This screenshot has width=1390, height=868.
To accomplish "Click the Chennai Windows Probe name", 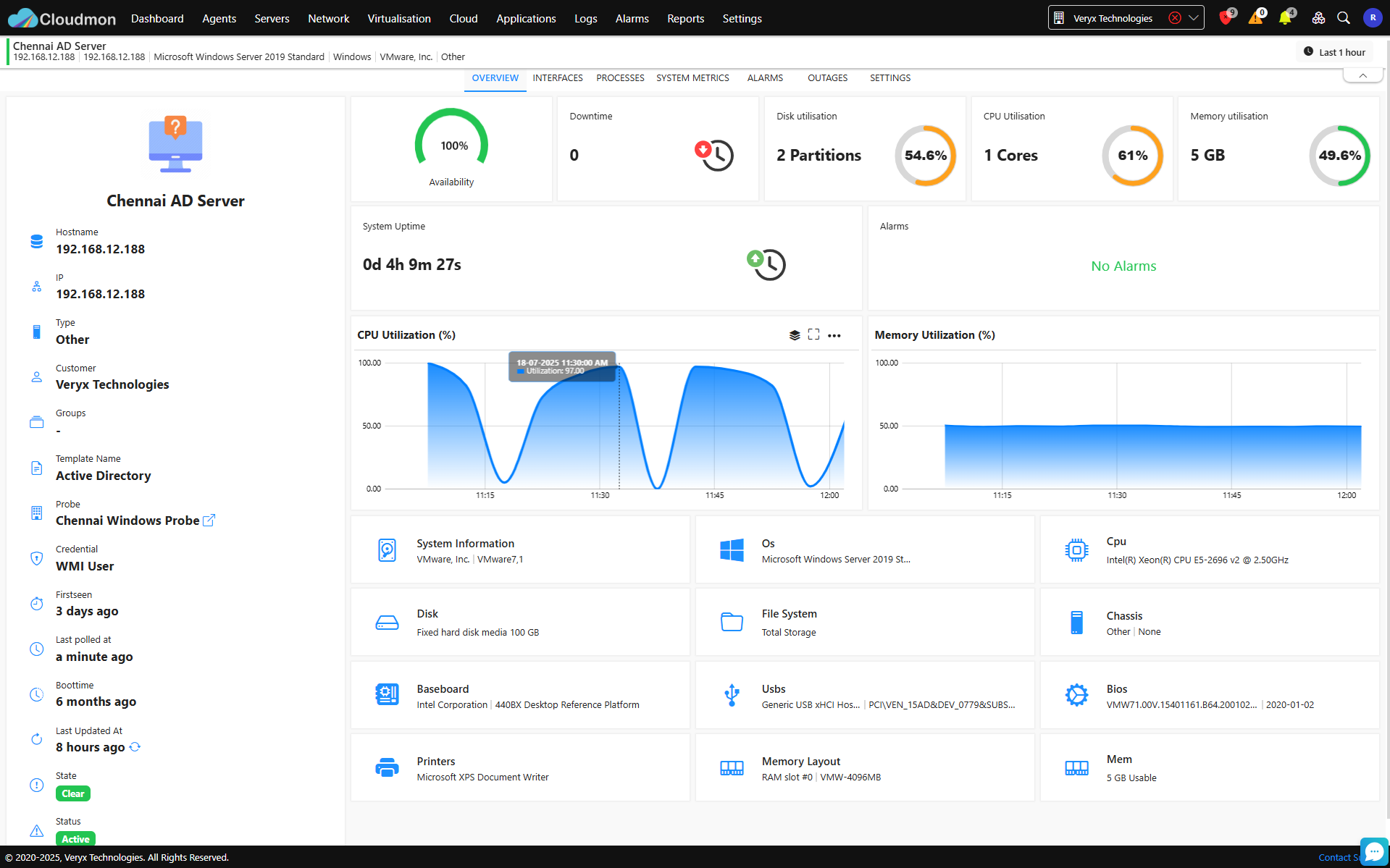I will [x=127, y=521].
